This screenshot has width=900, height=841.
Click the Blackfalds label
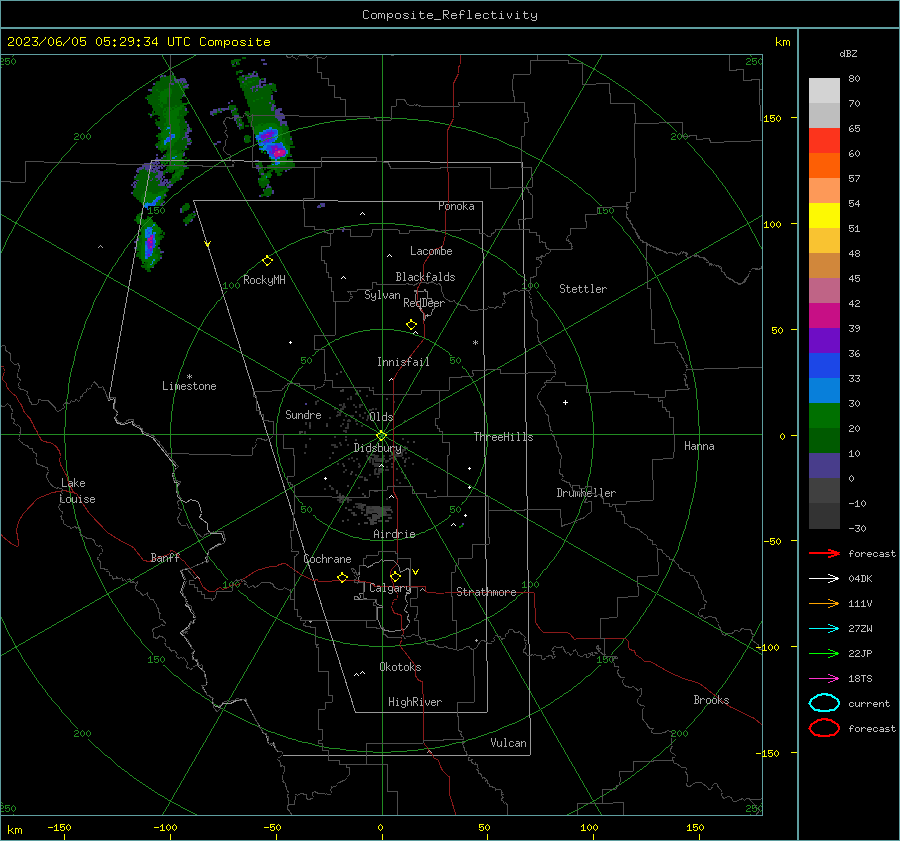tap(425, 277)
